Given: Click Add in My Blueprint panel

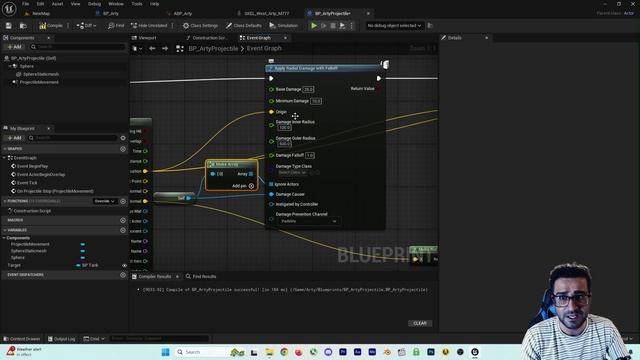Looking at the screenshot, I should click(14, 138).
